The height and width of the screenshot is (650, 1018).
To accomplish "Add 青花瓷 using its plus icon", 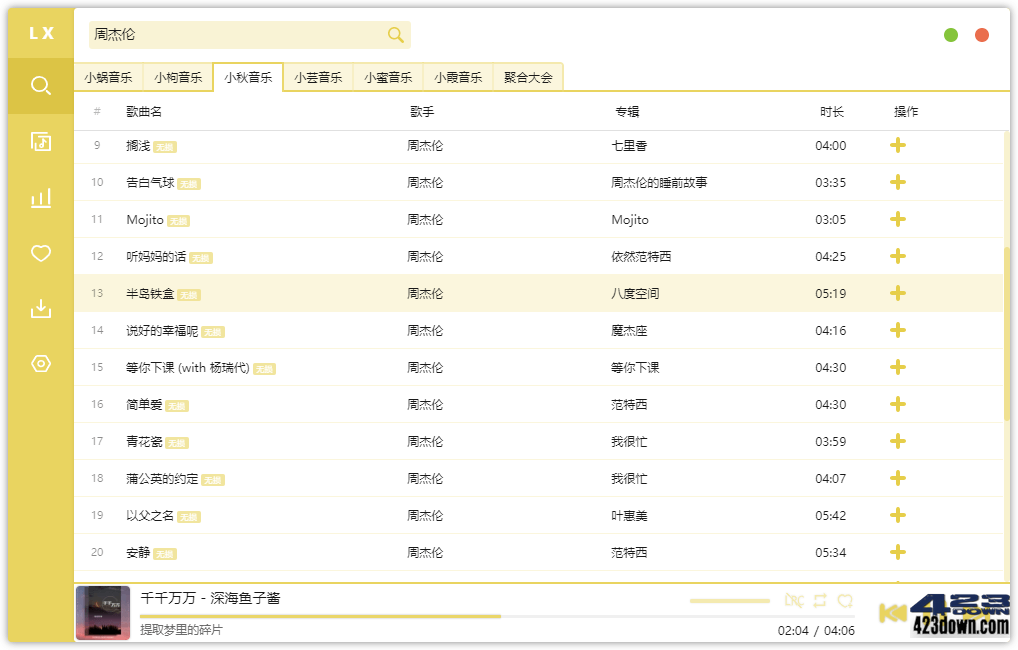I will click(x=897, y=441).
